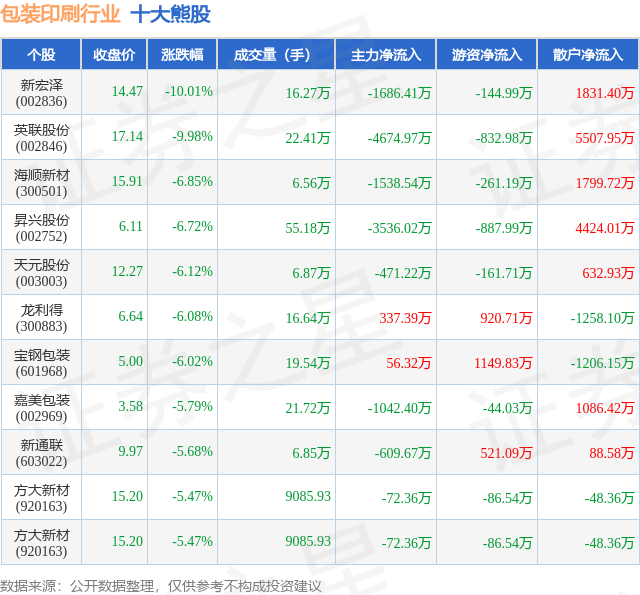Click retail inflow 5507.95万
Screen dimensions: 640x595
pos(605,138)
